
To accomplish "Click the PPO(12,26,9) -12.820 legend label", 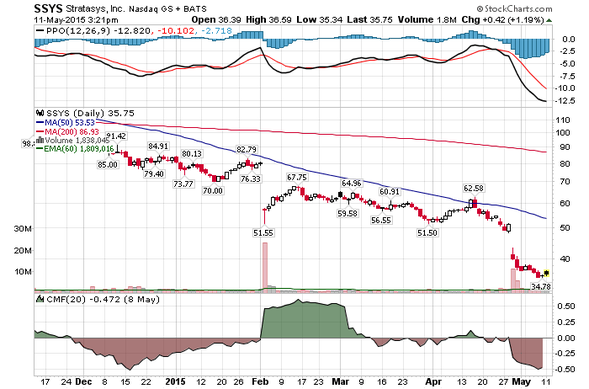I will 98,31.
